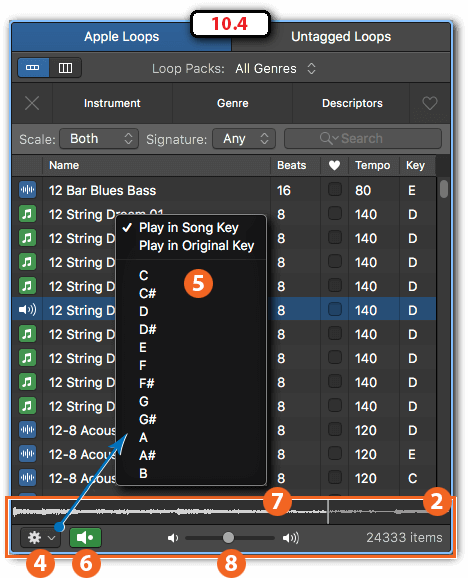The height and width of the screenshot is (578, 468).
Task: Check favorite box on 120 tempo C key row
Action: 335,477
